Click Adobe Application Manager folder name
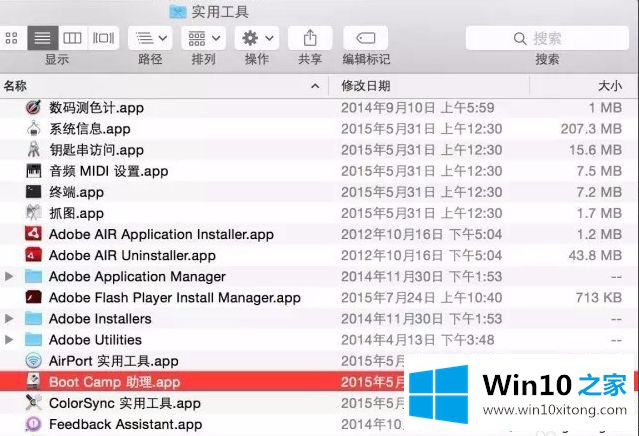The width and height of the screenshot is (639, 436). (137, 277)
